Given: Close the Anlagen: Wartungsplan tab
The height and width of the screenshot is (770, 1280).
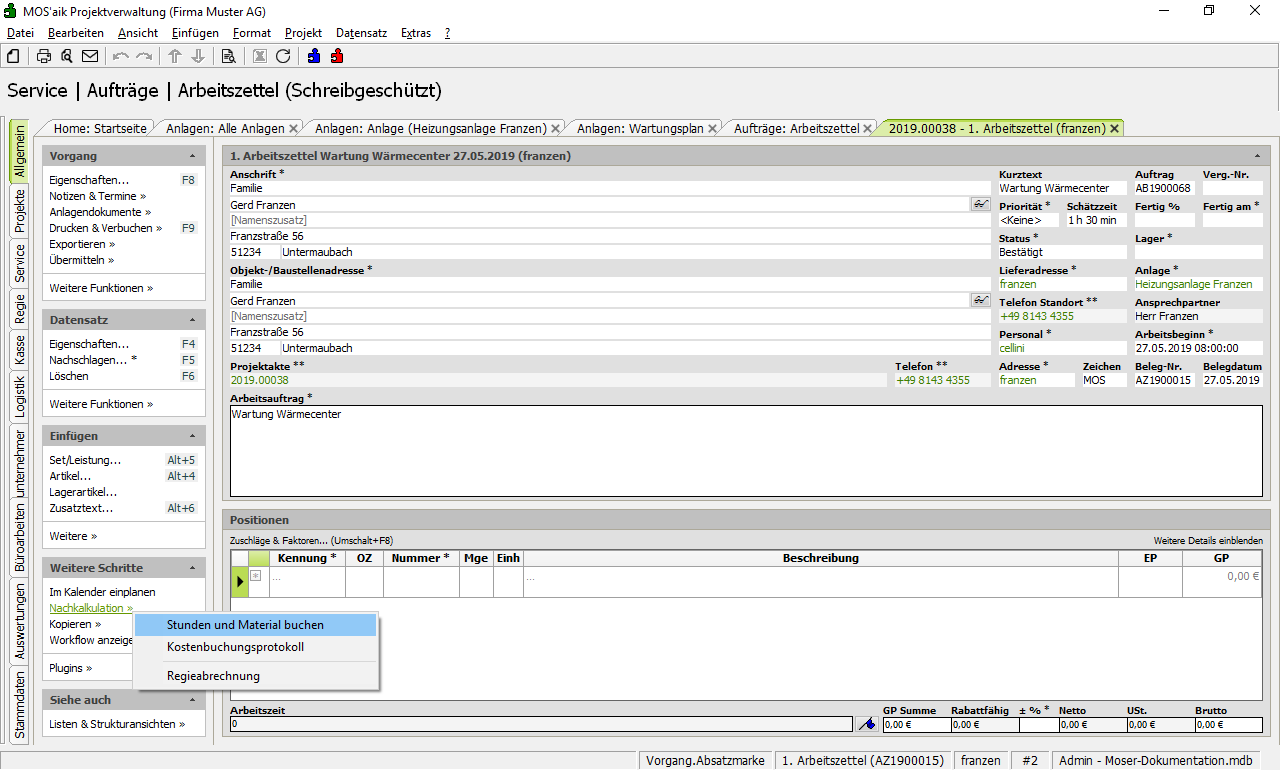Looking at the screenshot, I should coord(713,129).
